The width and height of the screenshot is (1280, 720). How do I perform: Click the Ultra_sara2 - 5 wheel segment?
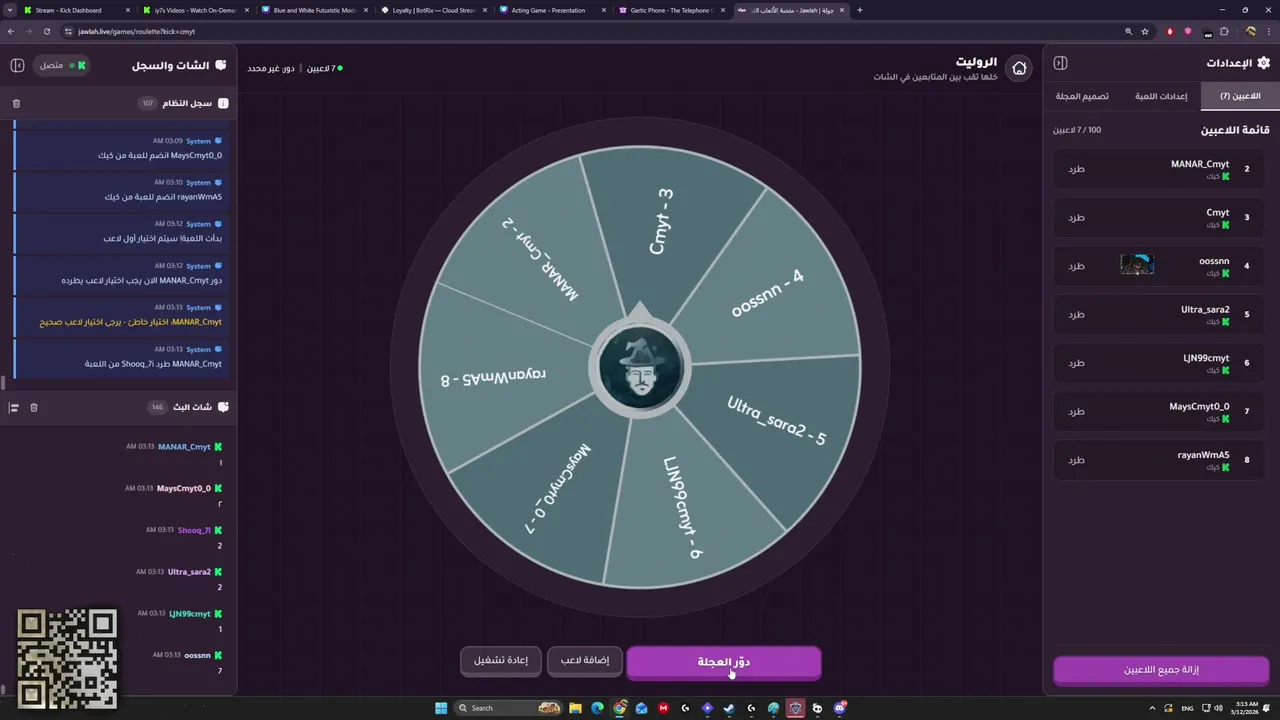777,420
